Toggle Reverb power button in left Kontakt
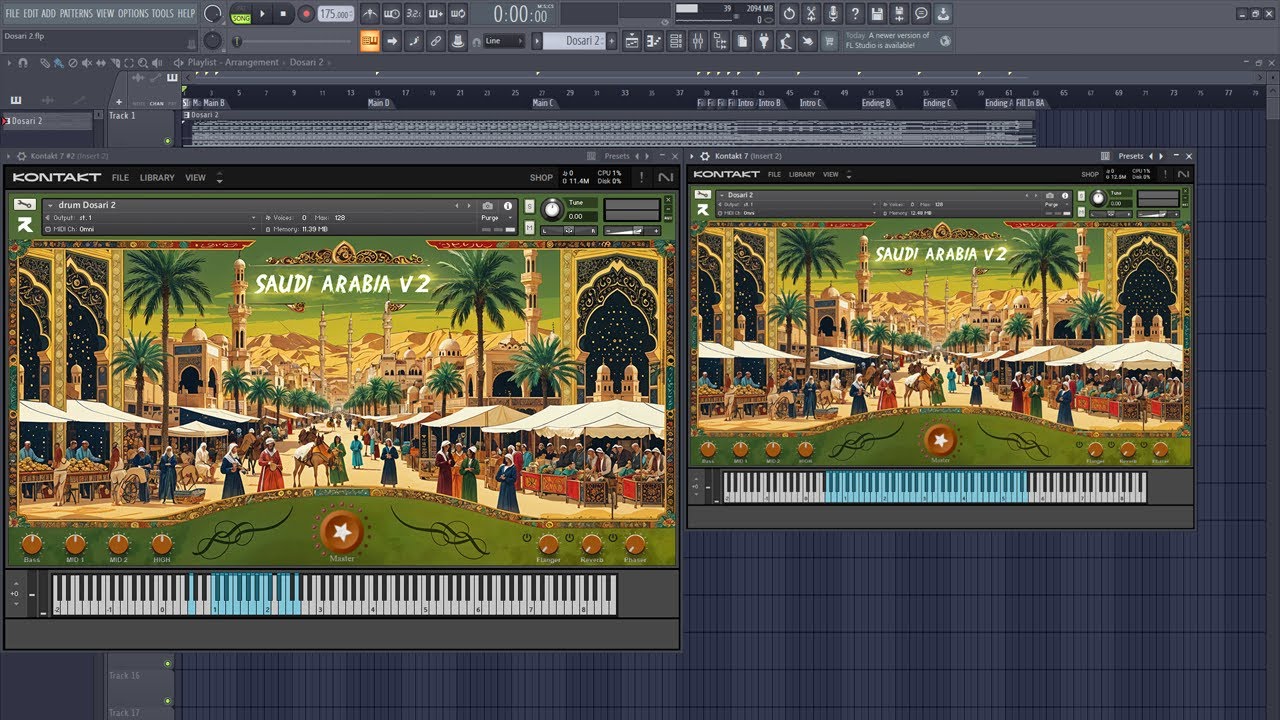This screenshot has width=1280, height=720. (570, 537)
